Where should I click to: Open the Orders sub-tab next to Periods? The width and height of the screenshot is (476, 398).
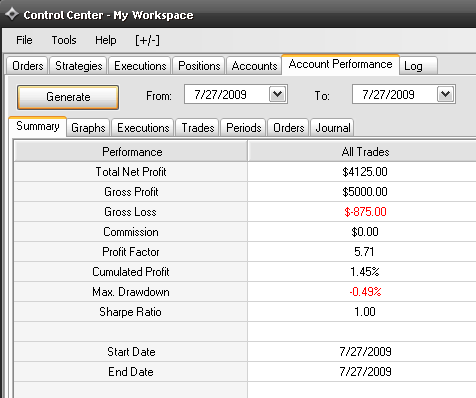(x=289, y=128)
